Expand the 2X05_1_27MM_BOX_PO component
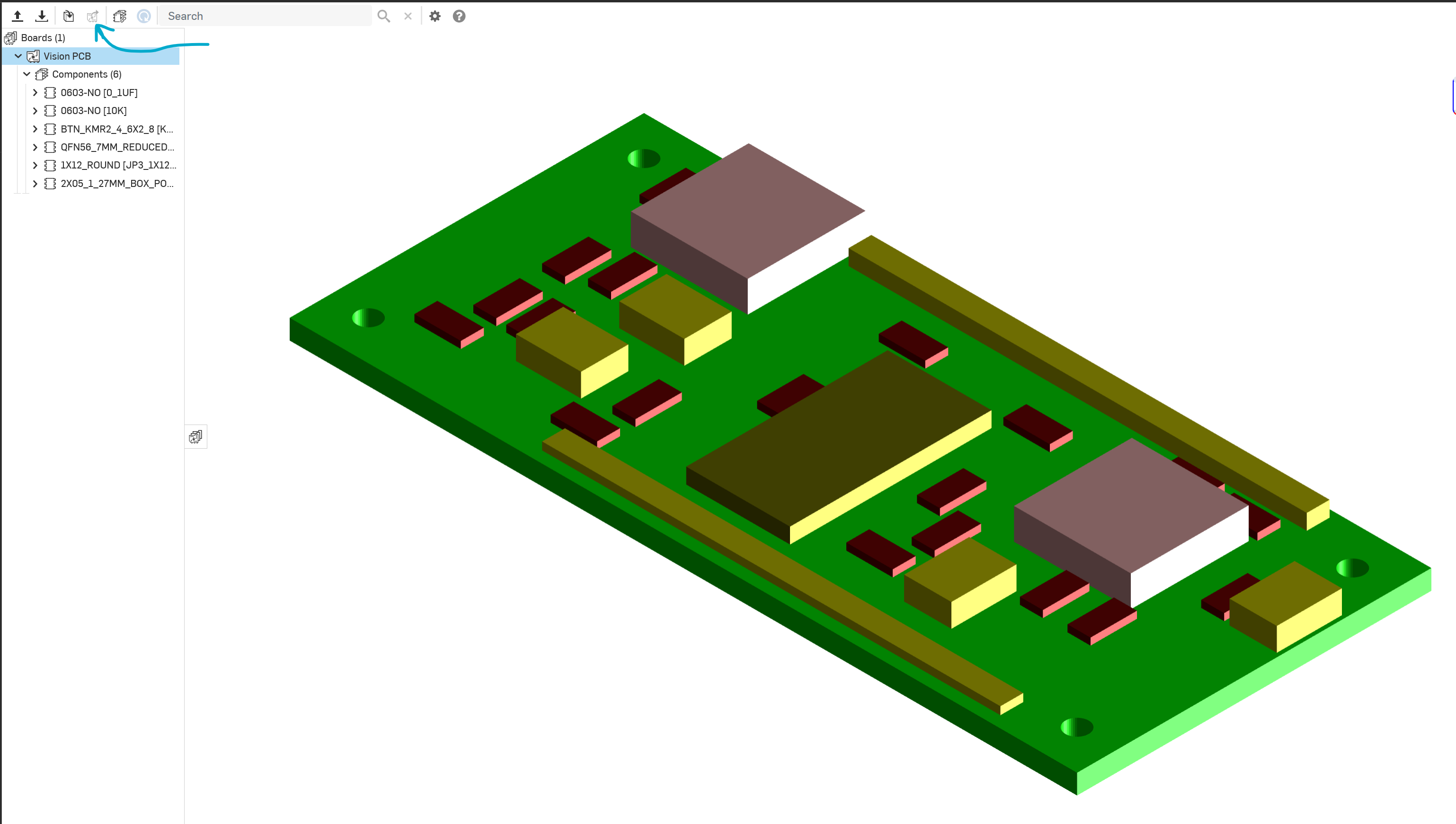The width and height of the screenshot is (1456, 824). coord(35,183)
